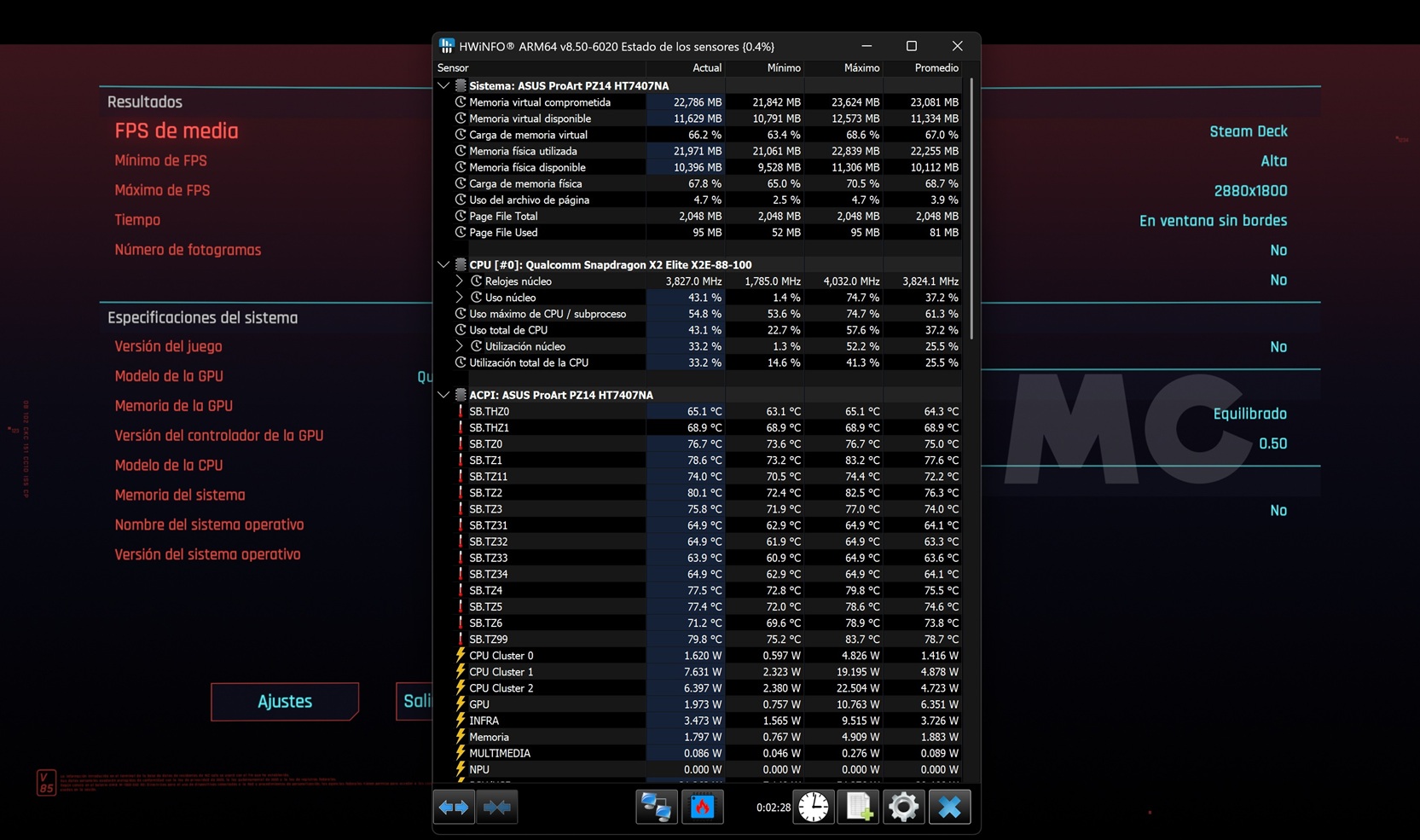Click the thermometer icon of the SB.THZ0 row

point(461,411)
